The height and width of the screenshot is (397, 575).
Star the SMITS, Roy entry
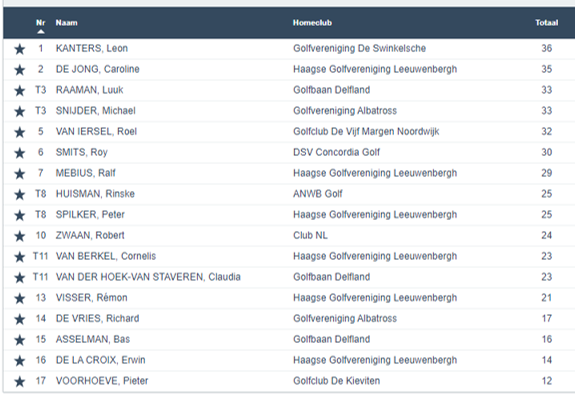click(20, 153)
